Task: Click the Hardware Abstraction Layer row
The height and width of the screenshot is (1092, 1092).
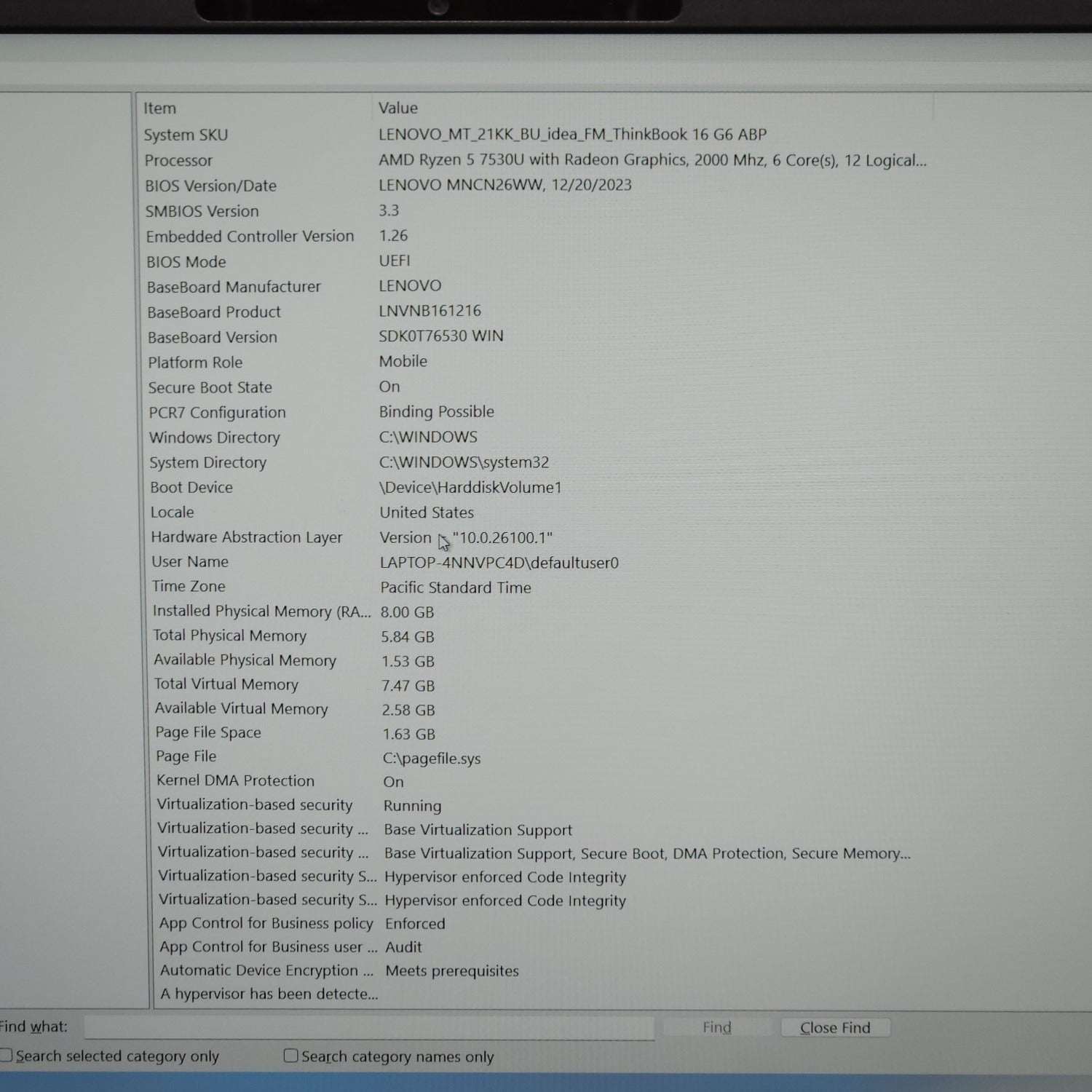Action: click(x=246, y=537)
